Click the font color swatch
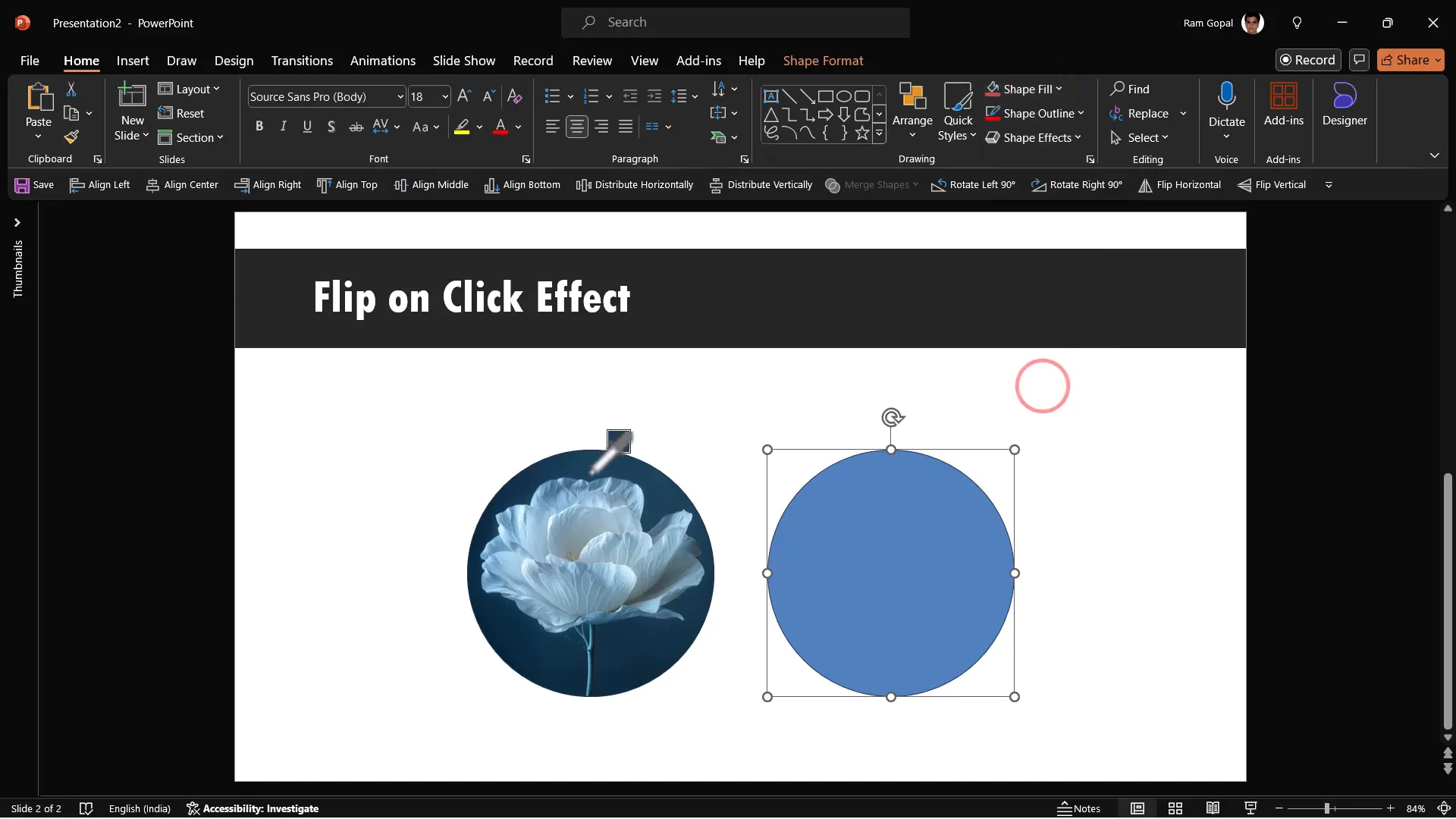Screen dimensions: 1456x819 pyautogui.click(x=500, y=127)
